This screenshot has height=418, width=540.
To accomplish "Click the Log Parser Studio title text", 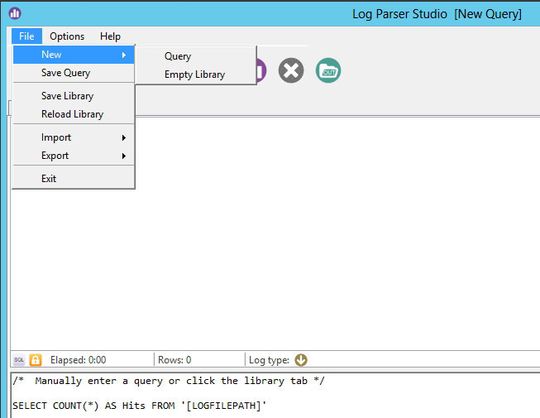I will [399, 14].
